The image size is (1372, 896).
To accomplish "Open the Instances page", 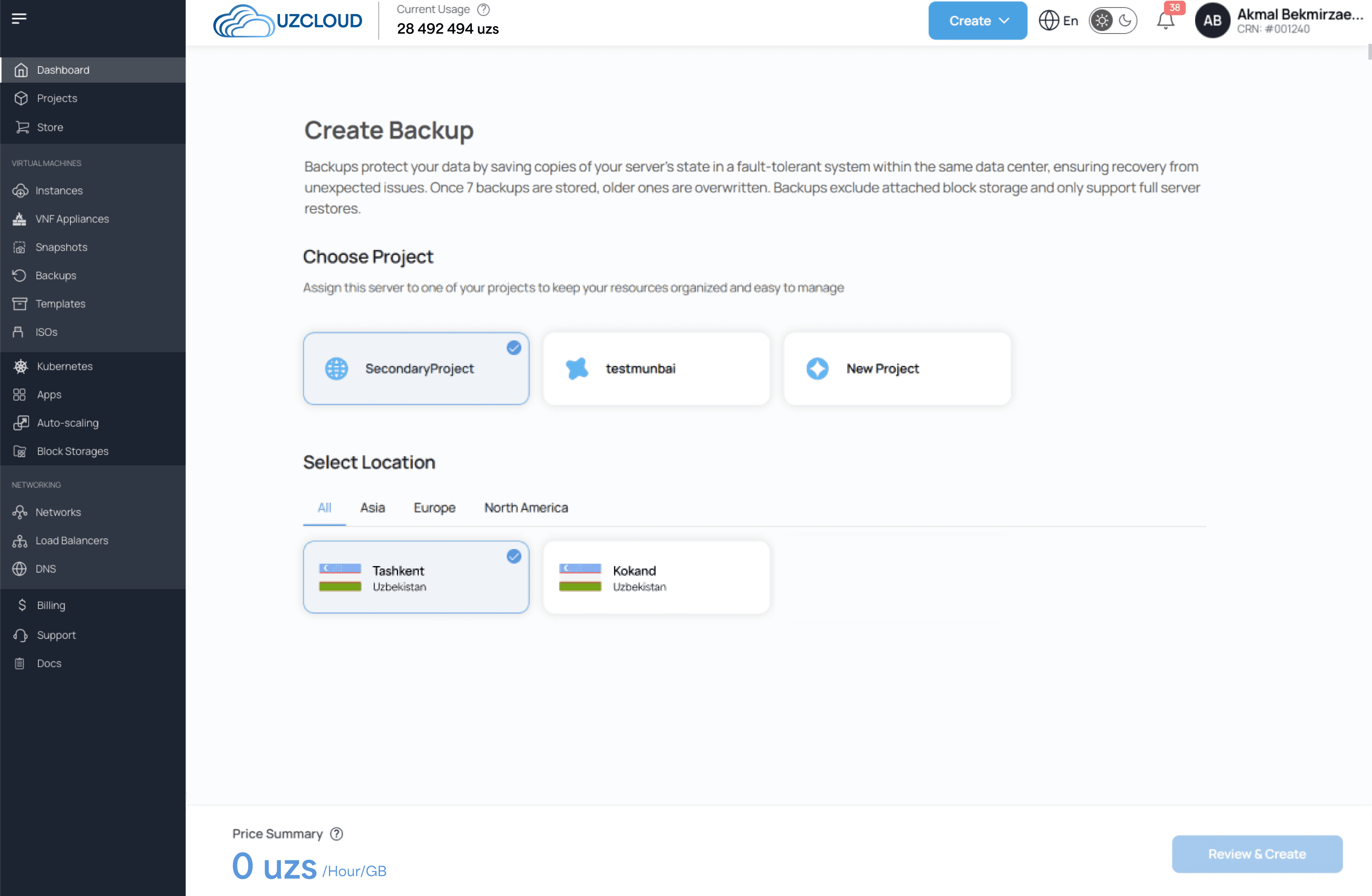I will pyautogui.click(x=59, y=190).
